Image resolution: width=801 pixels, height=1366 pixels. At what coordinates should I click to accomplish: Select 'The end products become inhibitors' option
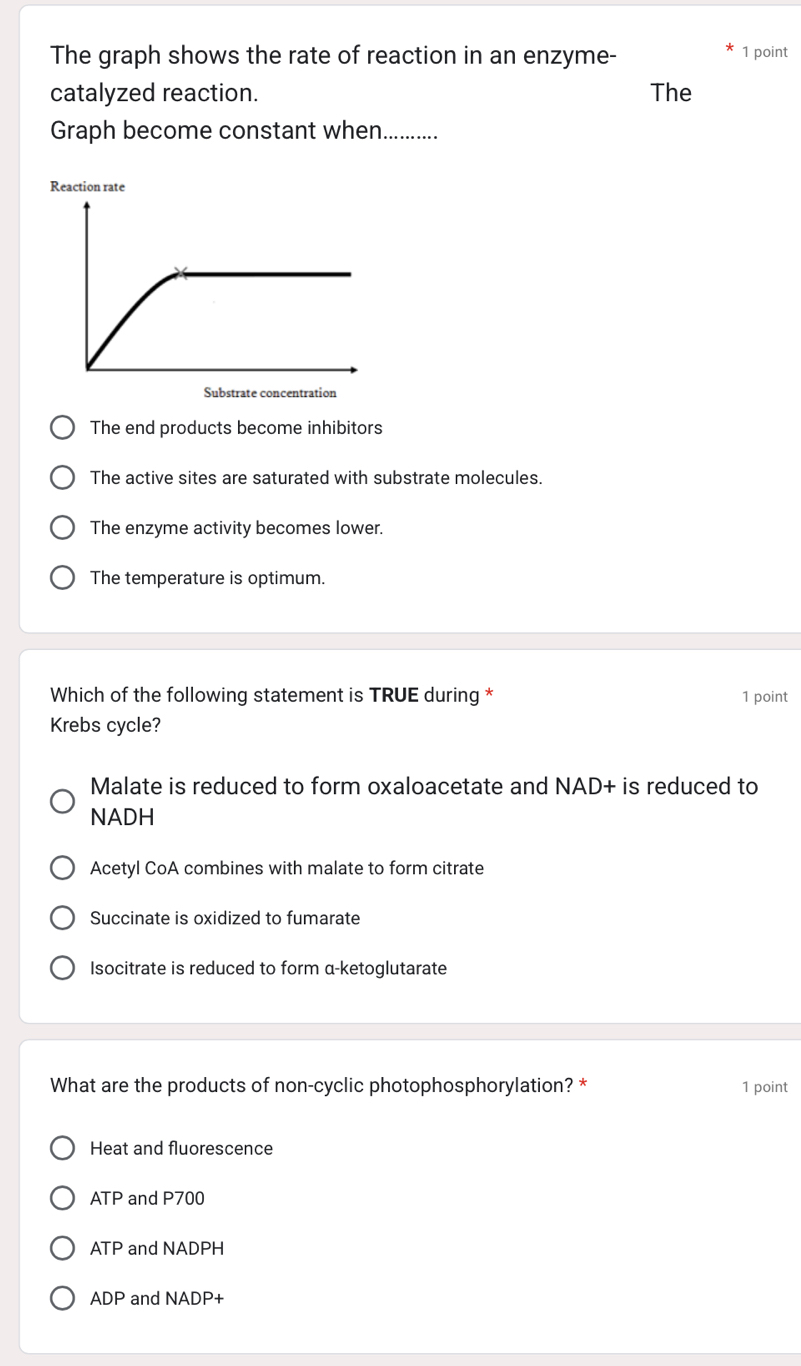pos(62,428)
